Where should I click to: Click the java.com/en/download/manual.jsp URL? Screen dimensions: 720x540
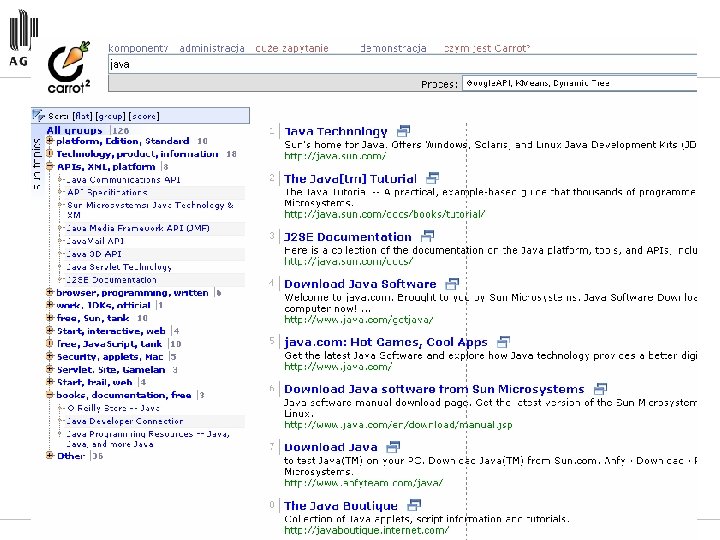coord(398,425)
